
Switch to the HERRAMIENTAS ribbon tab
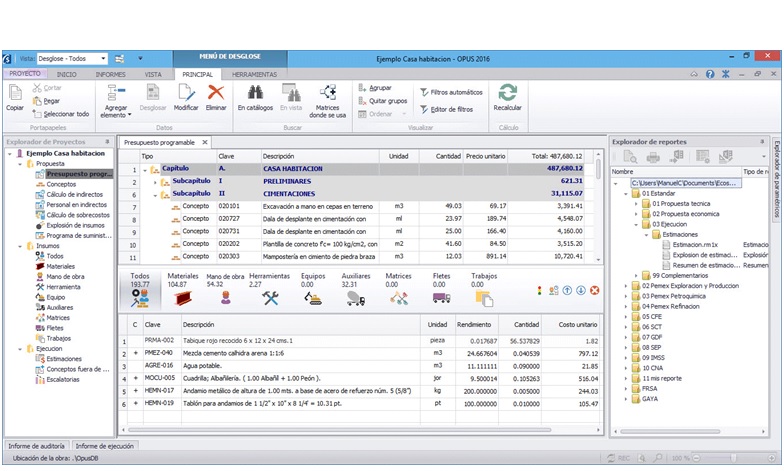(254, 74)
